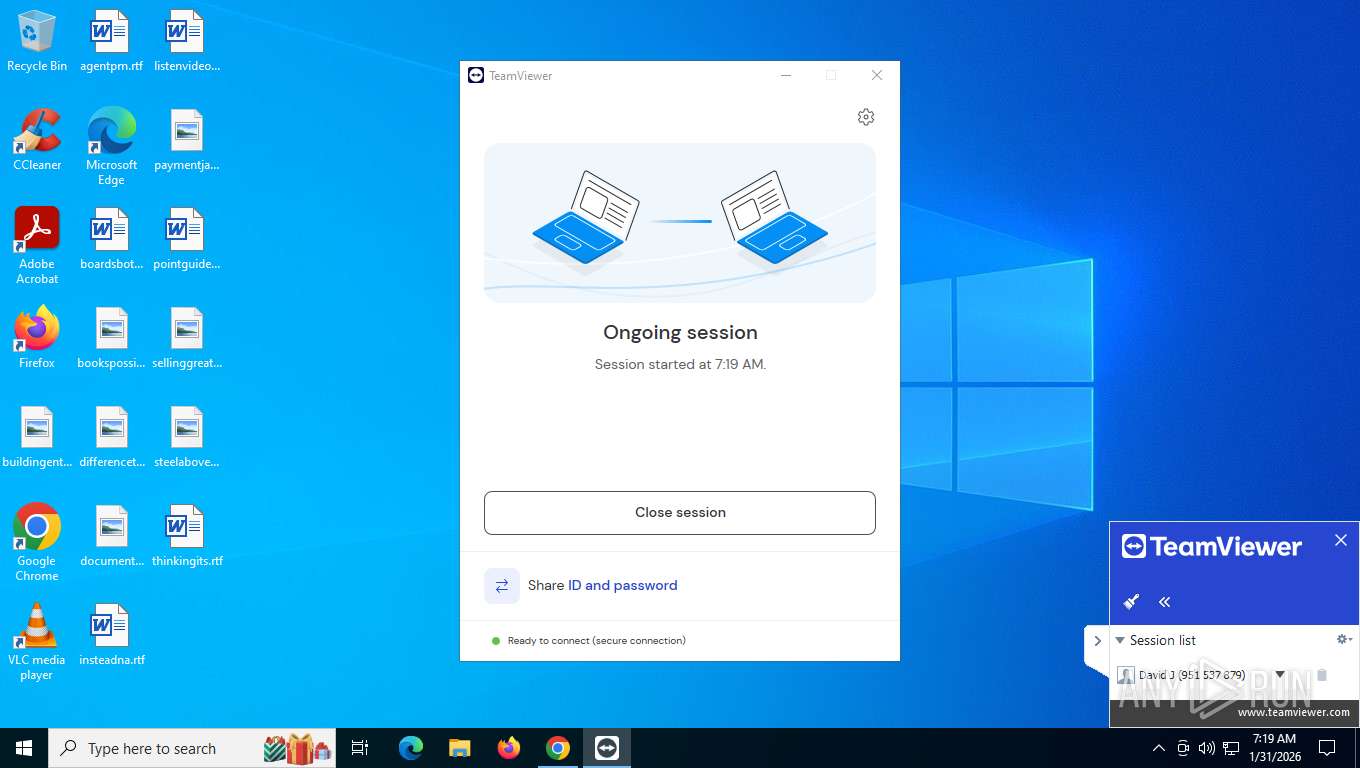This screenshot has height=768, width=1360.
Task: Select the steelabove image file
Action: (x=187, y=437)
